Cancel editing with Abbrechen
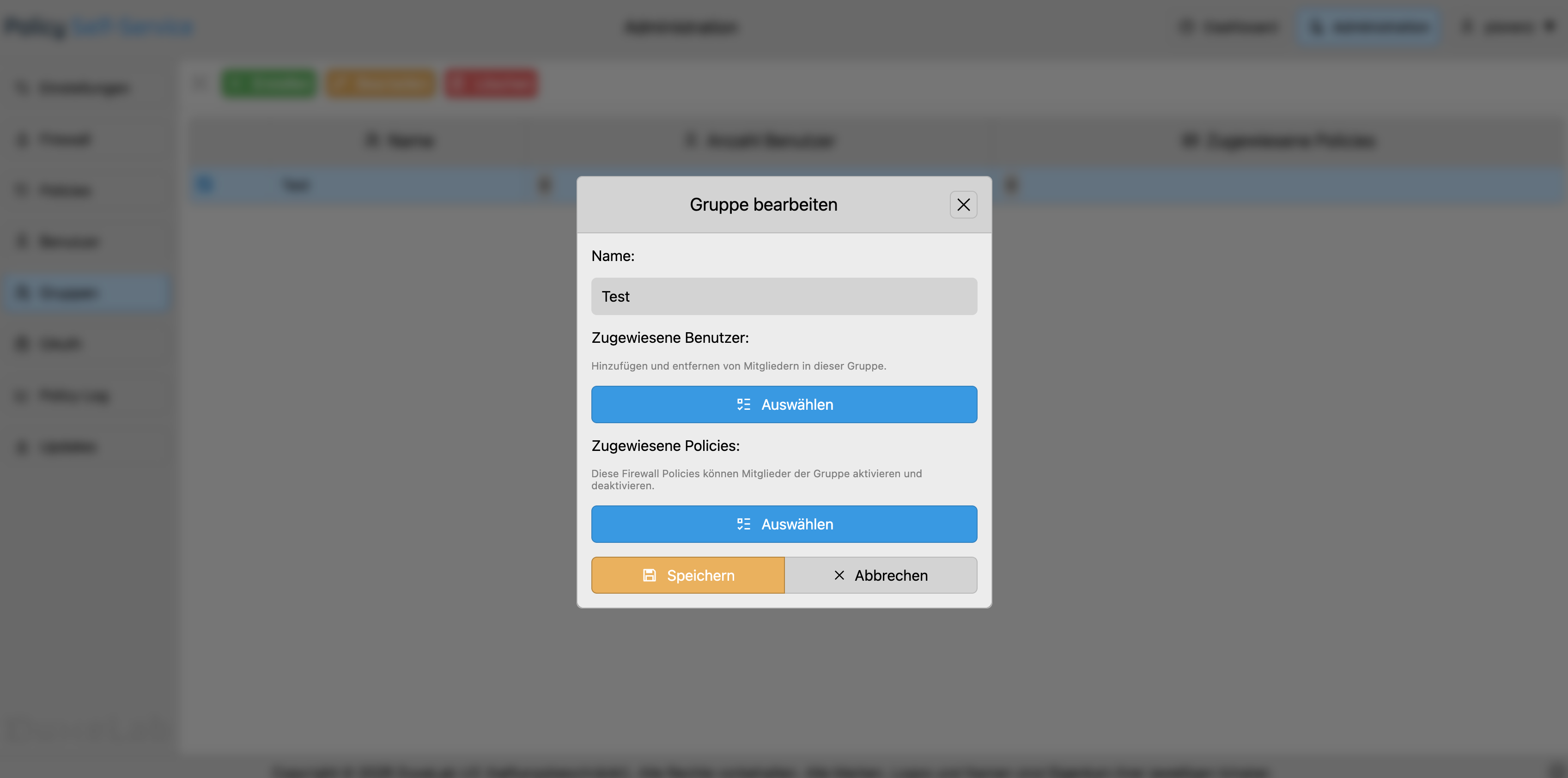Screen dimensions: 1568x778 [x=881, y=575]
